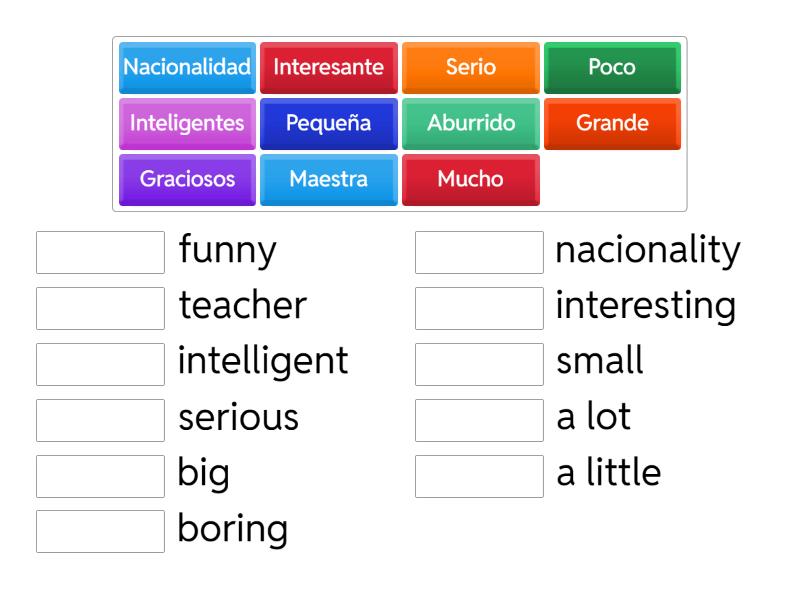Click the Aburrido tile

click(470, 124)
